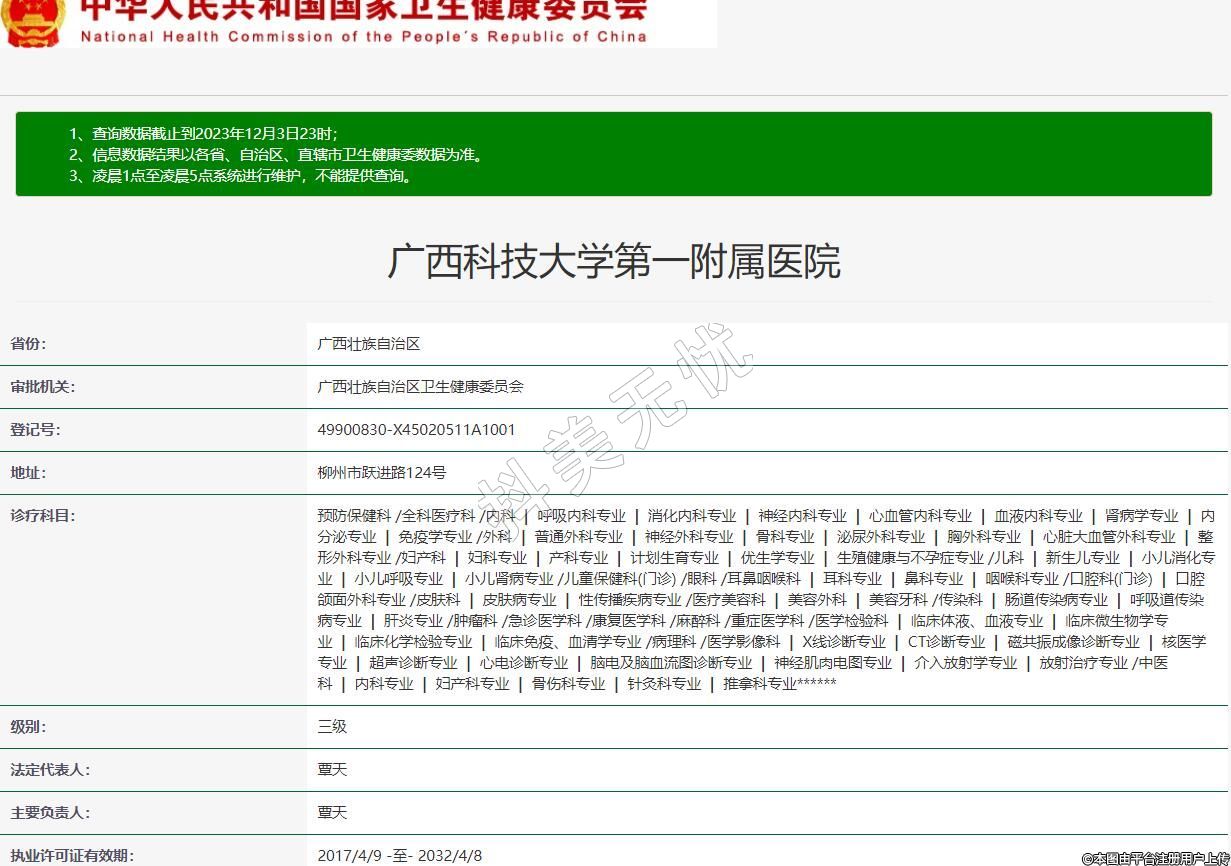Click the license validity dates 2017/4/9 -至- 2032/4/8

click(399, 856)
